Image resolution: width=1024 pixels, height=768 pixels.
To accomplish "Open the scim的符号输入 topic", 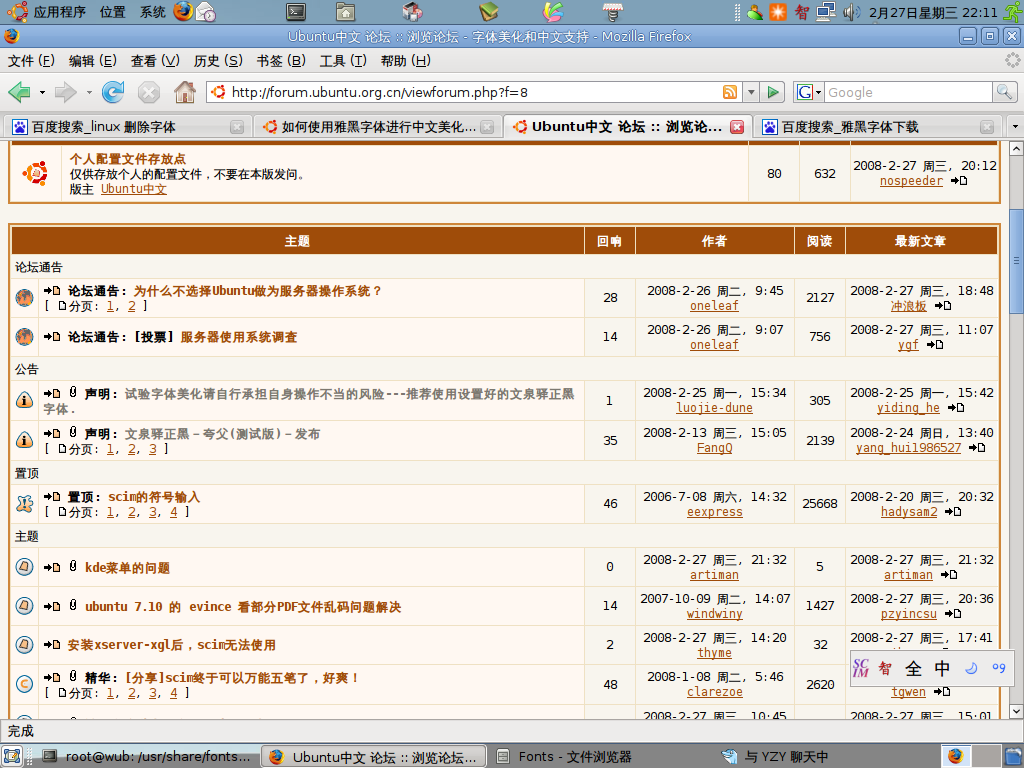I will click(x=154, y=497).
